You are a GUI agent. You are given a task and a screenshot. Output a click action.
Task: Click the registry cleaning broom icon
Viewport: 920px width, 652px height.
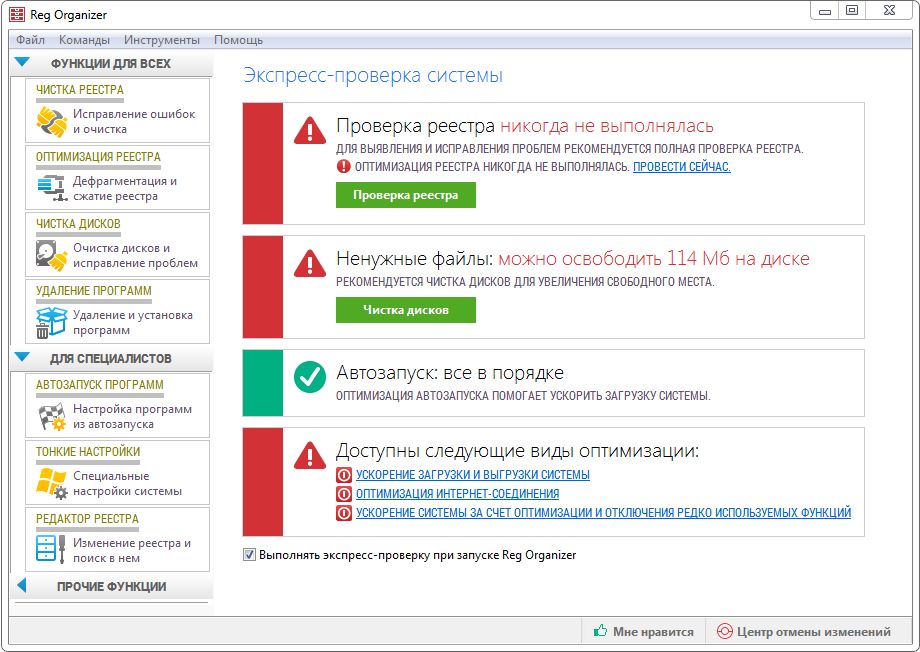[51, 122]
